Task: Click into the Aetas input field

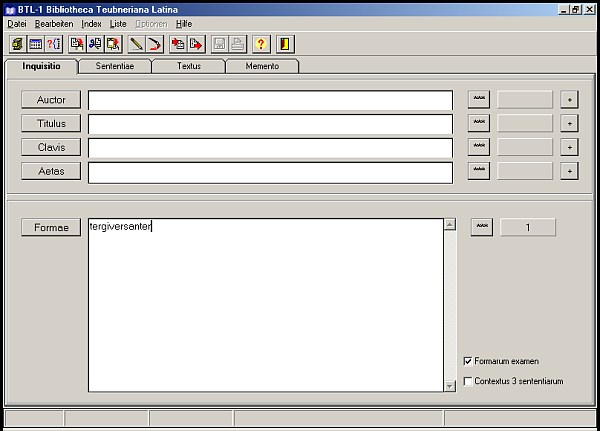Action: tap(270, 173)
